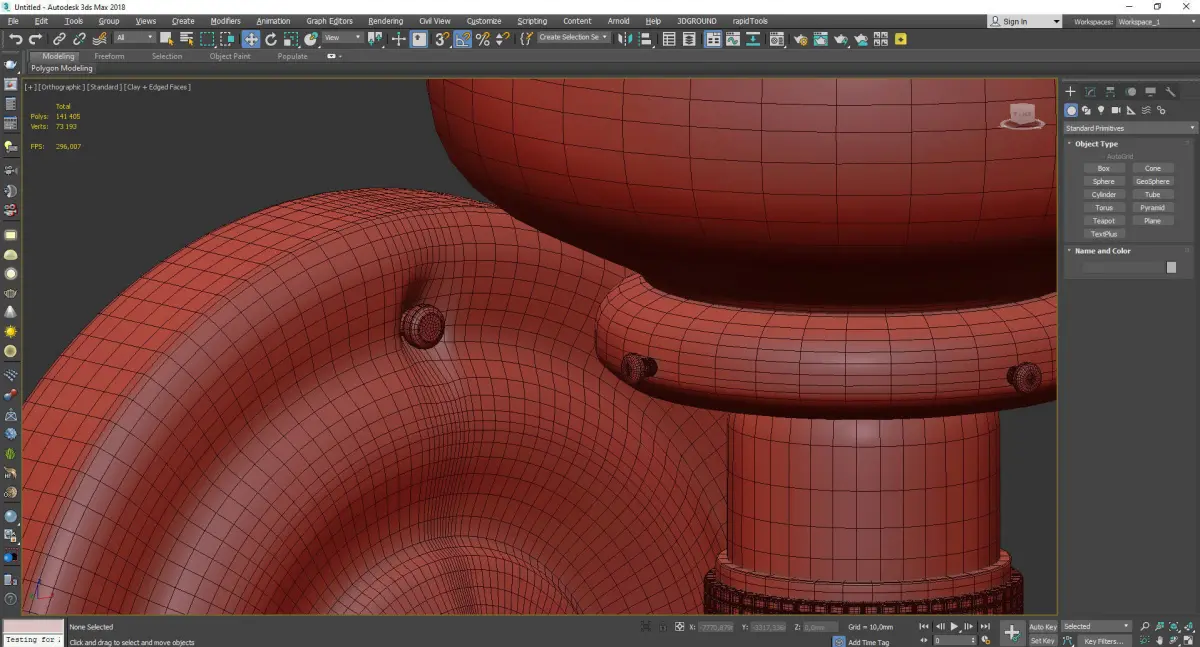This screenshot has width=1200, height=647.
Task: Select the Rotate transform tool
Action: tap(270, 39)
